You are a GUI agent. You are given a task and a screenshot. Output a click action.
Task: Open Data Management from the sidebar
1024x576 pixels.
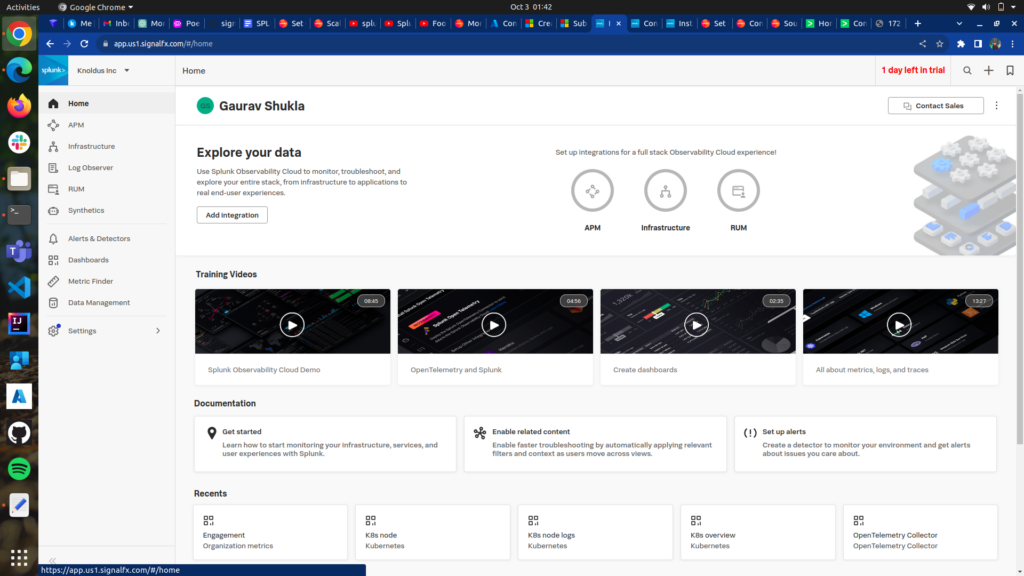click(56, 302)
